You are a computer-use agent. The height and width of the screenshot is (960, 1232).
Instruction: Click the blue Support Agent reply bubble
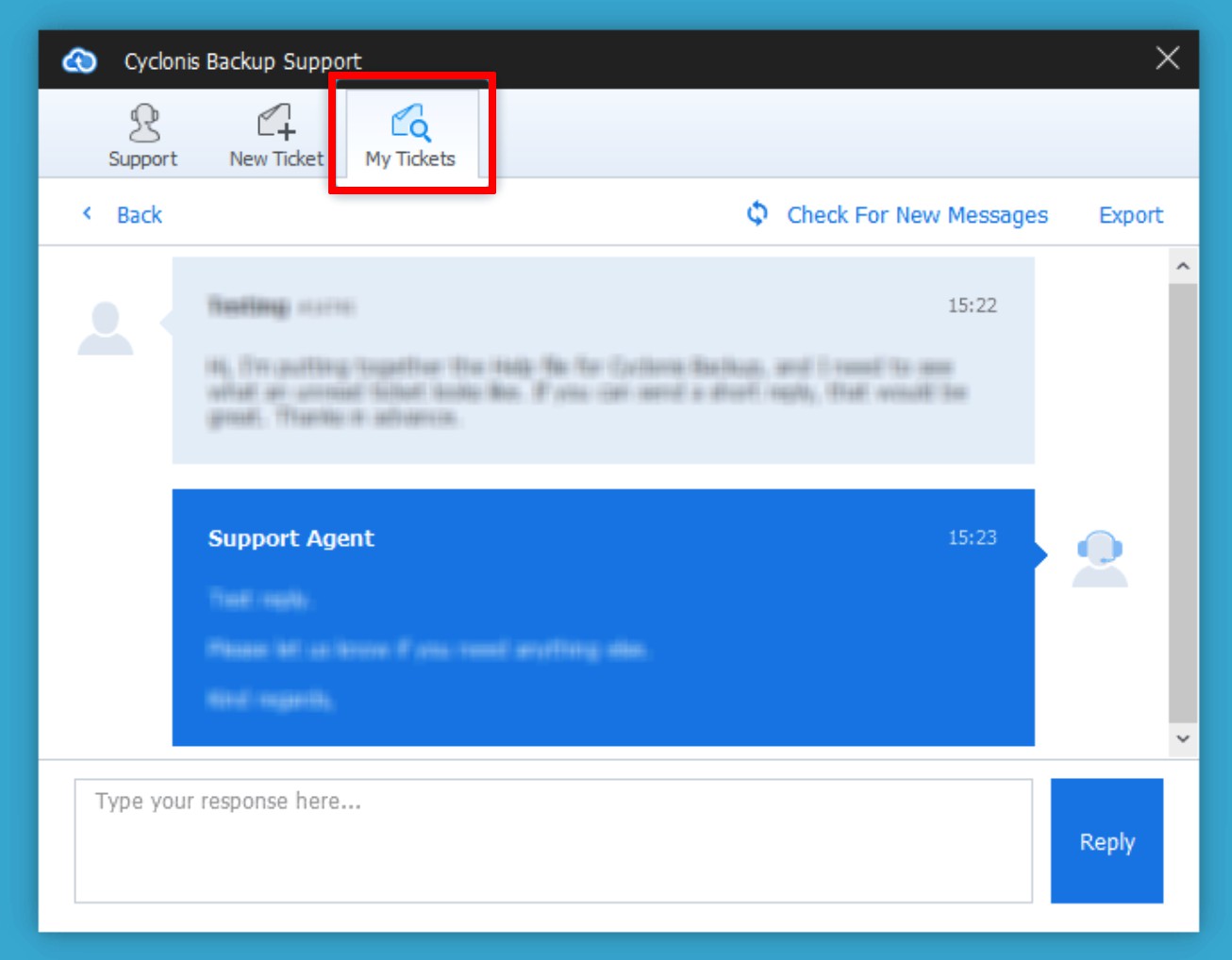click(x=603, y=641)
